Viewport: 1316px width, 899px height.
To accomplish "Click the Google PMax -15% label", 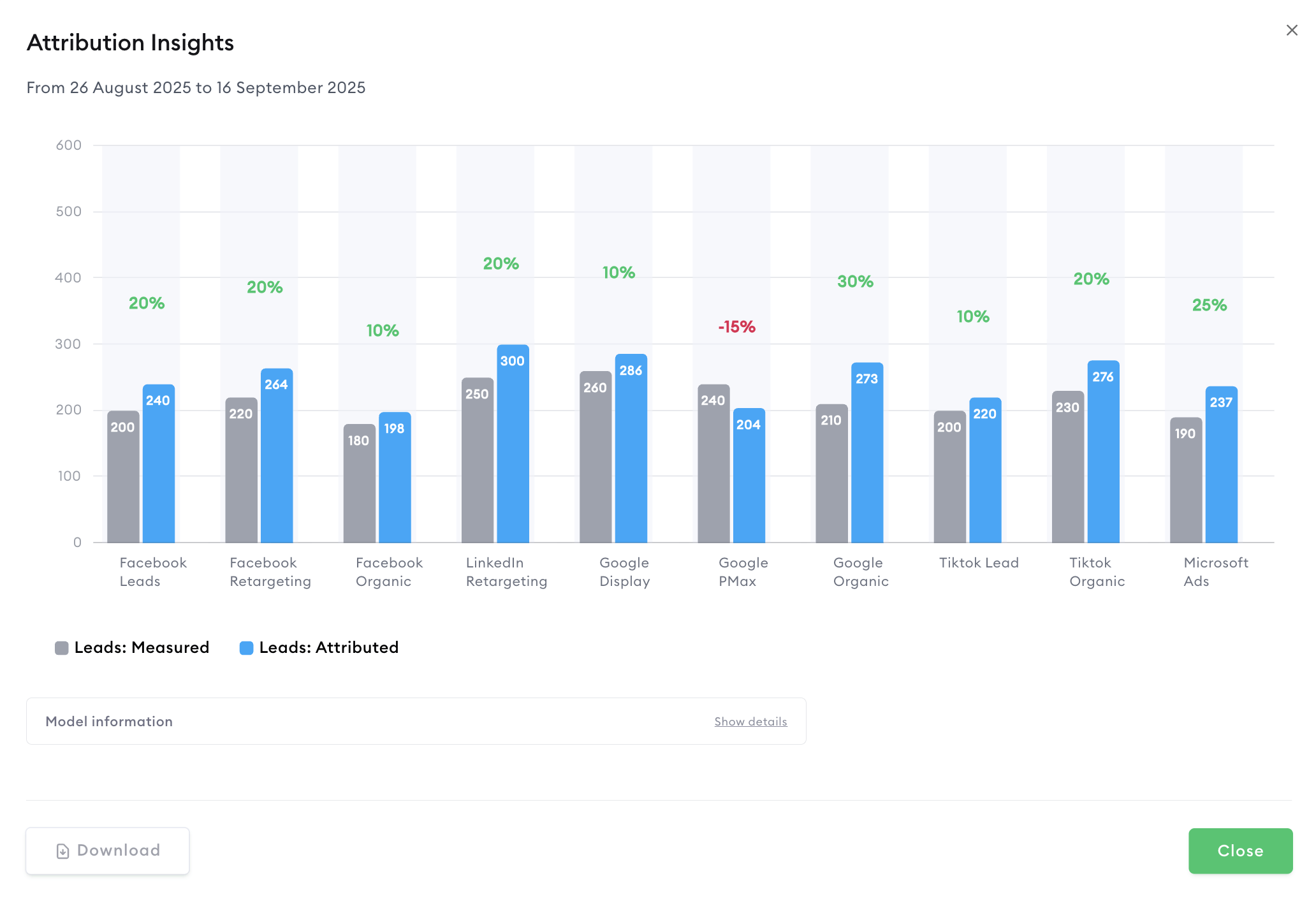I will [736, 327].
